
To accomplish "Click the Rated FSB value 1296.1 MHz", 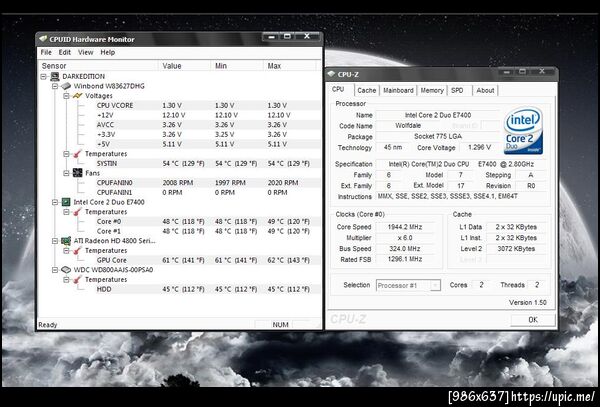I will (405, 259).
